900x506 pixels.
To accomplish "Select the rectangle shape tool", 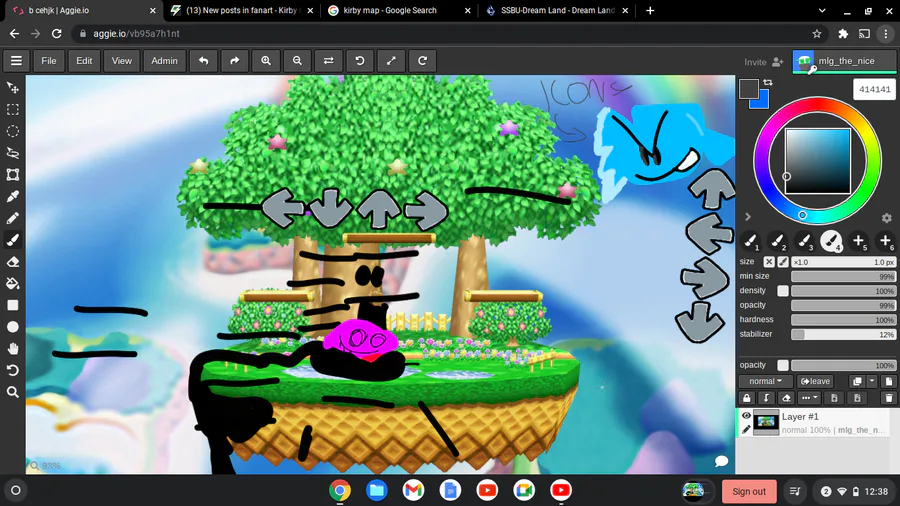I will click(13, 305).
